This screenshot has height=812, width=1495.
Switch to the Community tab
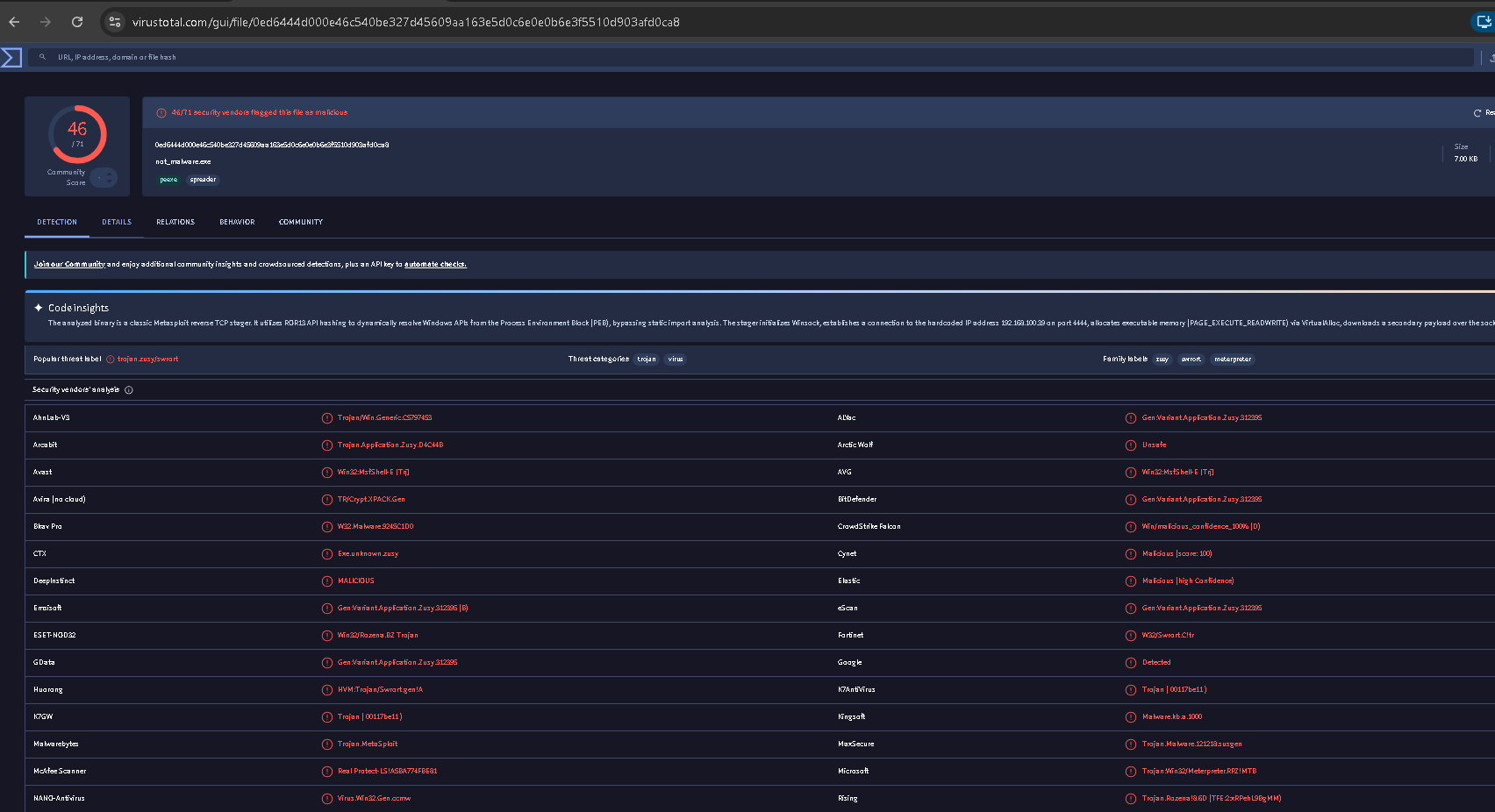click(301, 223)
